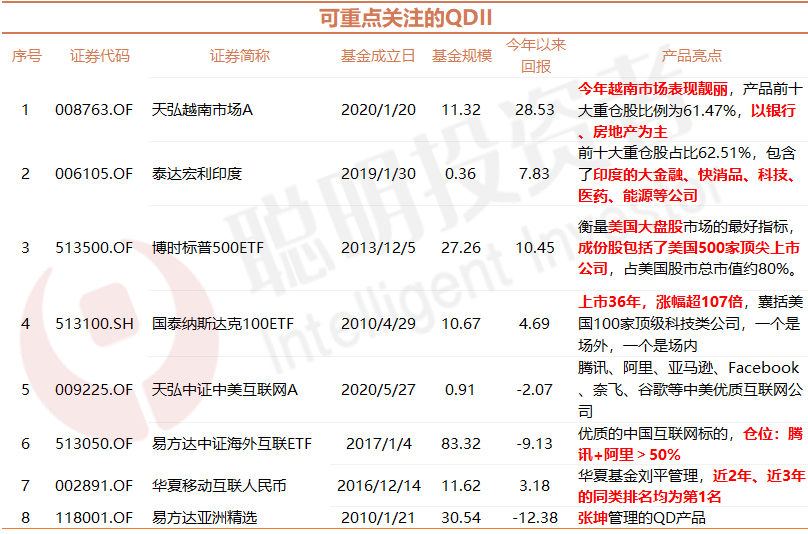Viewport: 808px width, 534px height.
Task: Click return value 3.18
Action: tap(534, 486)
